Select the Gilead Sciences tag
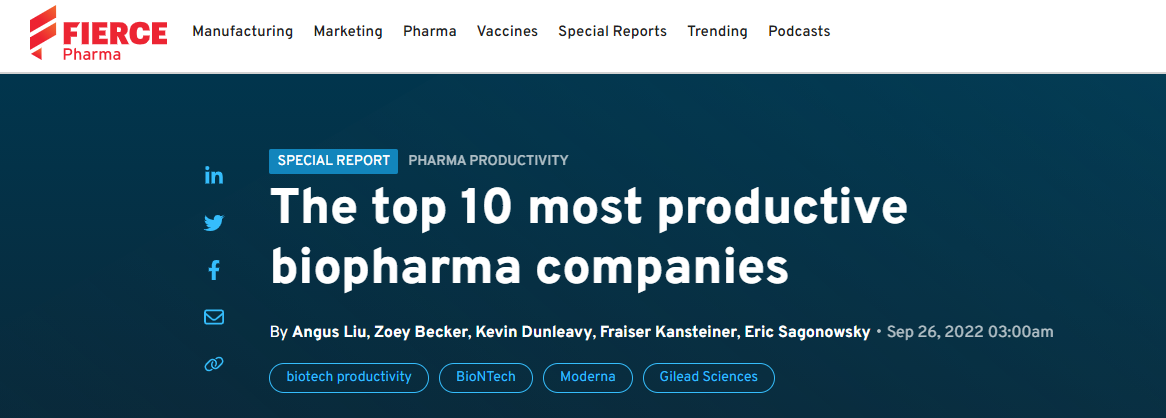The image size is (1166, 418). tap(709, 377)
